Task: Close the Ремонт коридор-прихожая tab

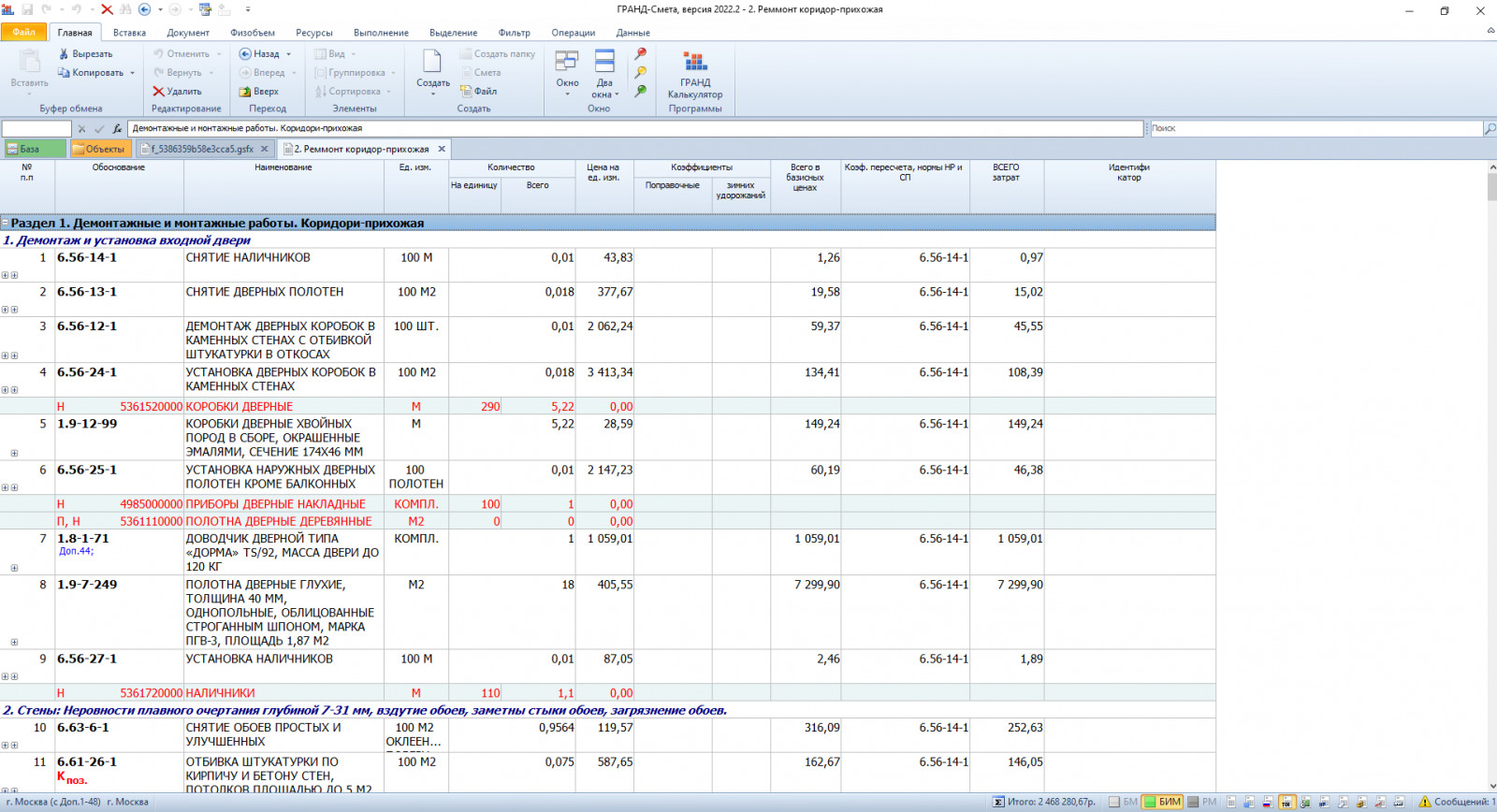Action: (x=442, y=149)
